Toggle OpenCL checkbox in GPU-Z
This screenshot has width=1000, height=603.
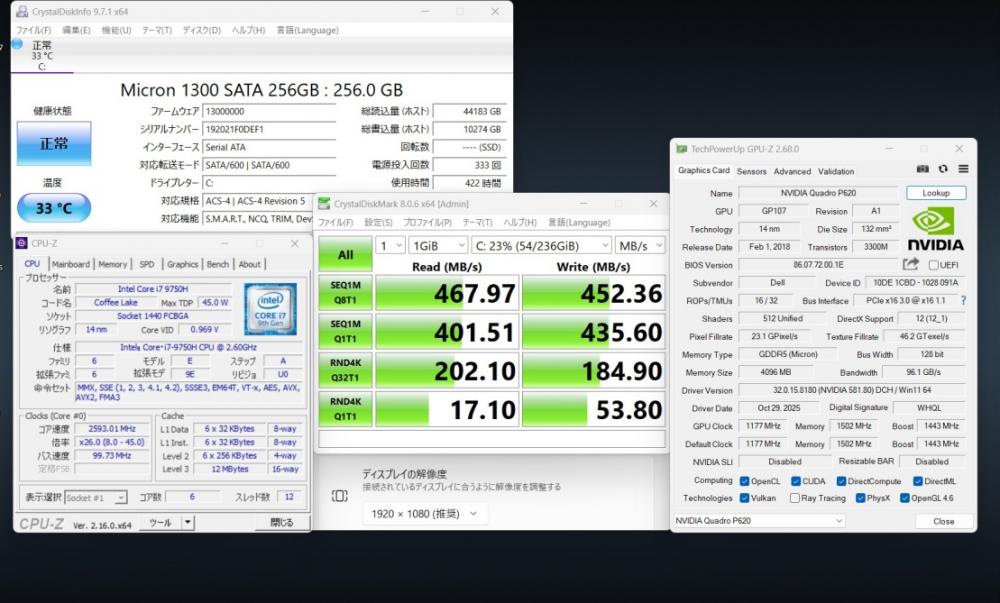tap(744, 481)
